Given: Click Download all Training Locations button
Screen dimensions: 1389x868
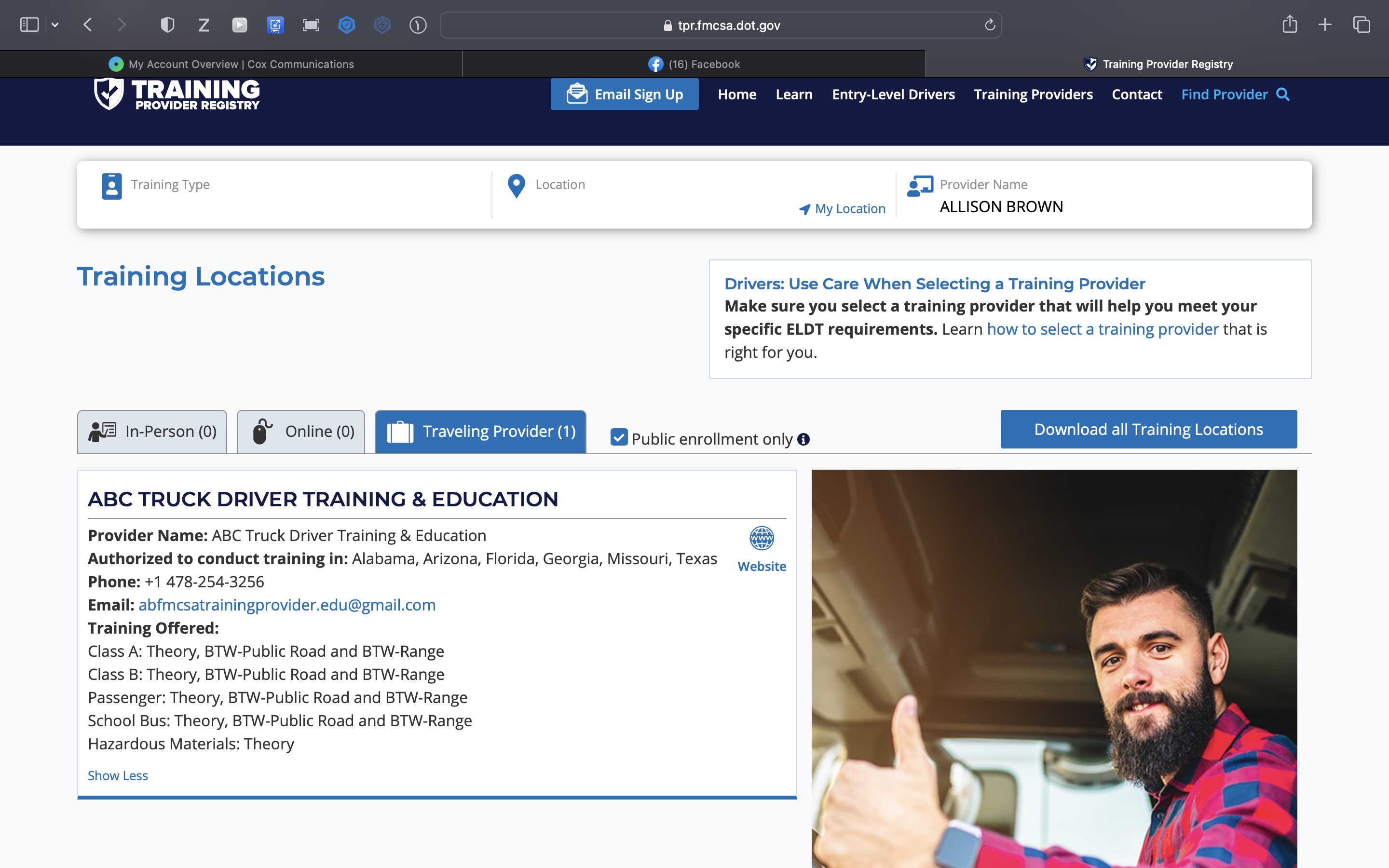Looking at the screenshot, I should pos(1148,429).
